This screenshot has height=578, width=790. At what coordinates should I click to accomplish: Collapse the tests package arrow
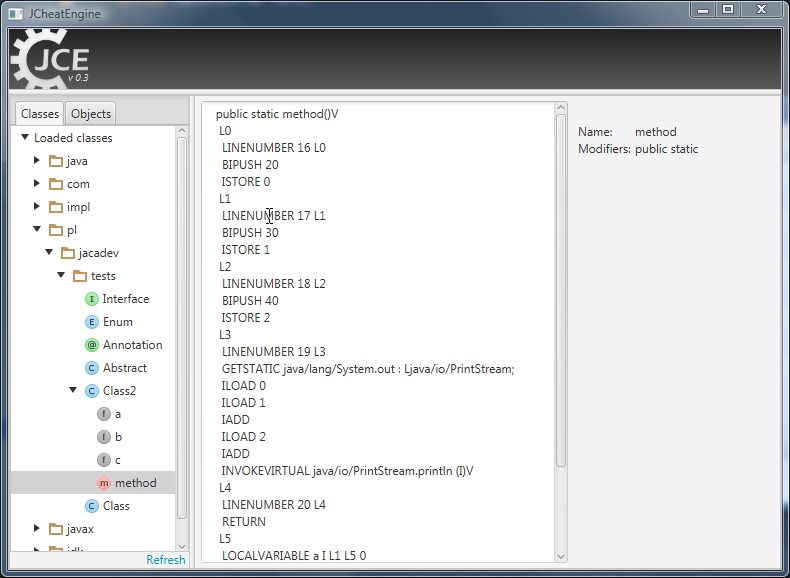click(x=61, y=275)
